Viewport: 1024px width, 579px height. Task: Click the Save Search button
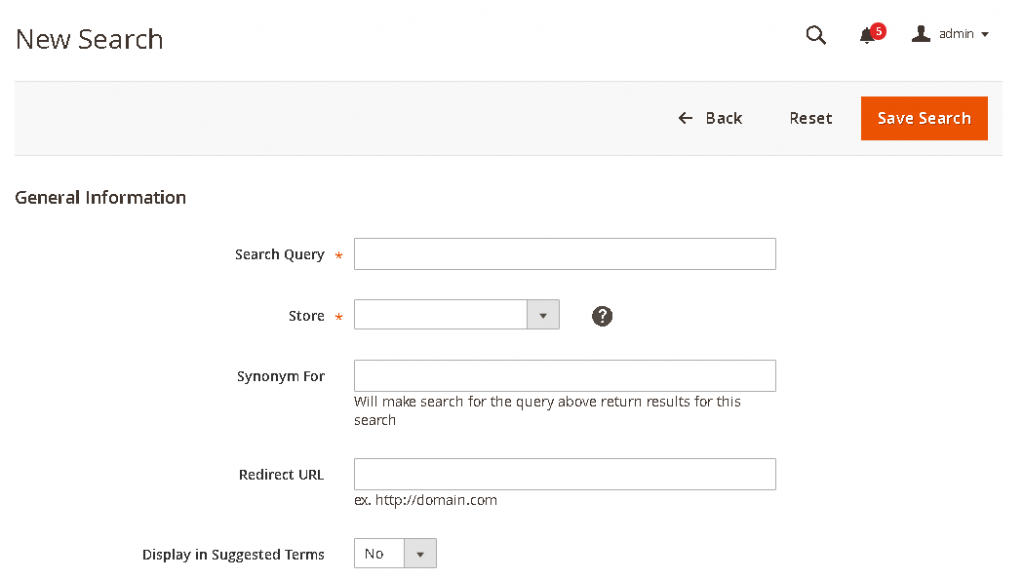pyautogui.click(x=923, y=118)
